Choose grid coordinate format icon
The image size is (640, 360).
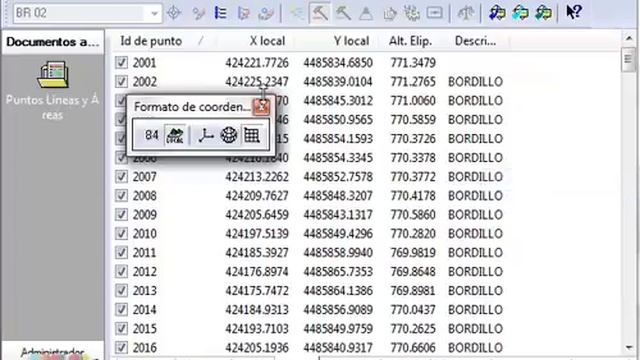[x=252, y=135]
